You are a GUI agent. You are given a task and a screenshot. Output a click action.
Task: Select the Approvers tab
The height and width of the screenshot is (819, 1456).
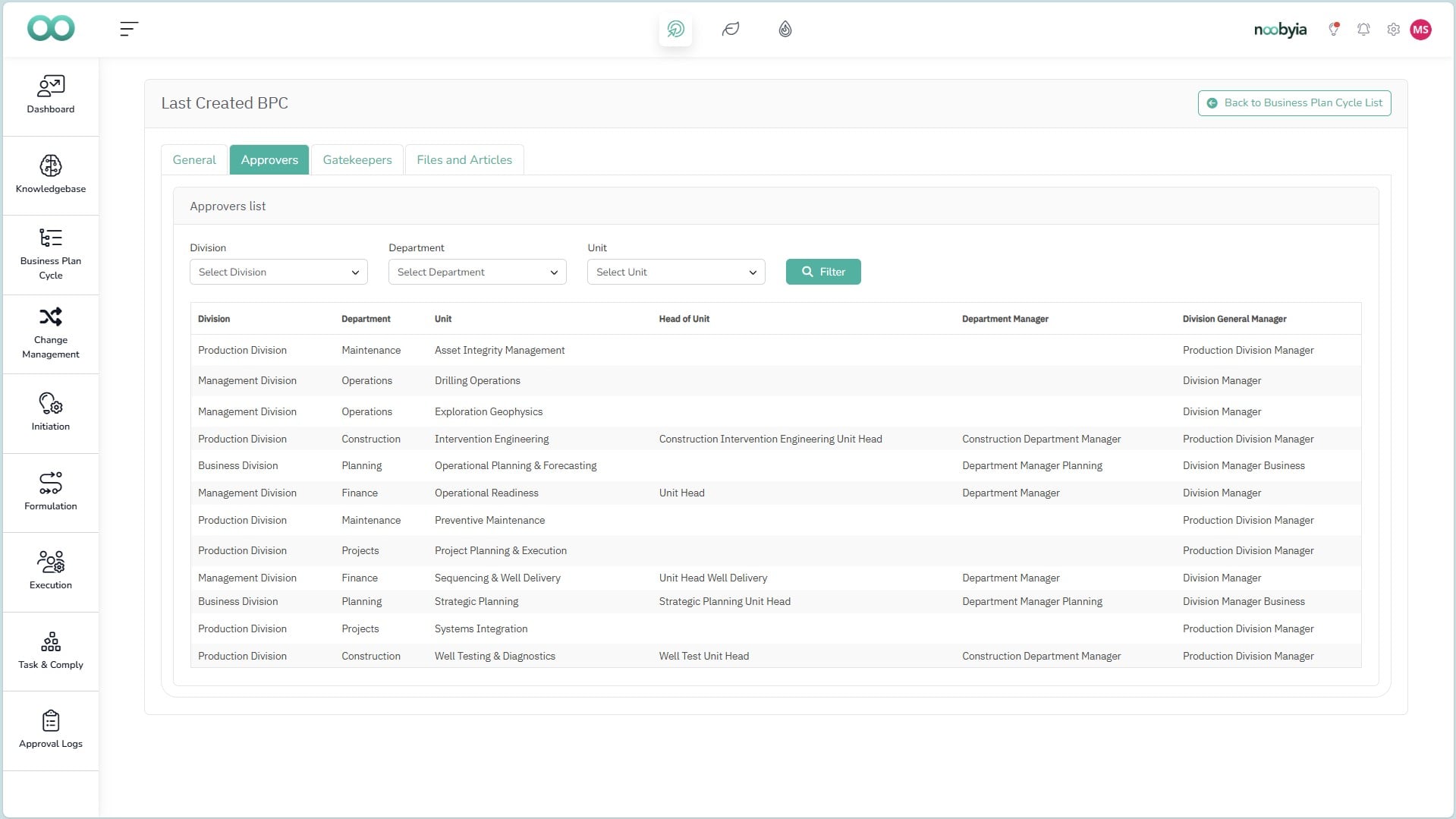tap(269, 159)
